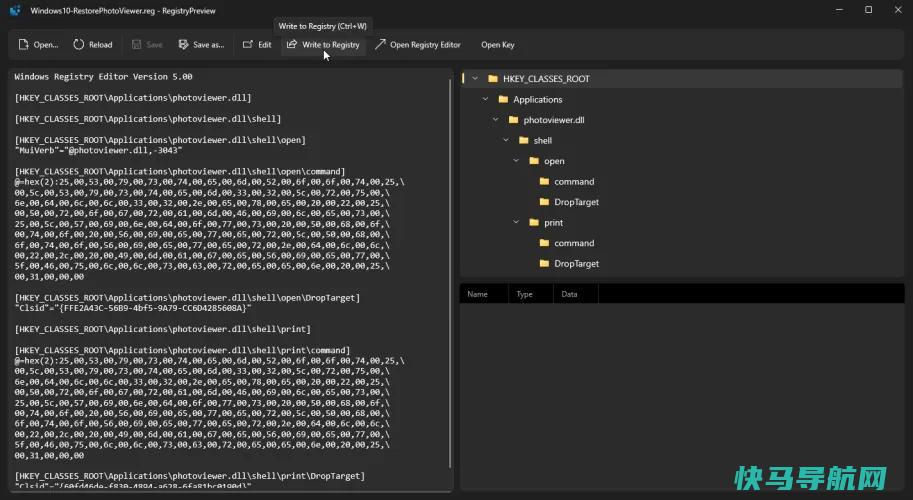Click Open Registry Editor button text
This screenshot has width=913, height=500.
[425, 45]
